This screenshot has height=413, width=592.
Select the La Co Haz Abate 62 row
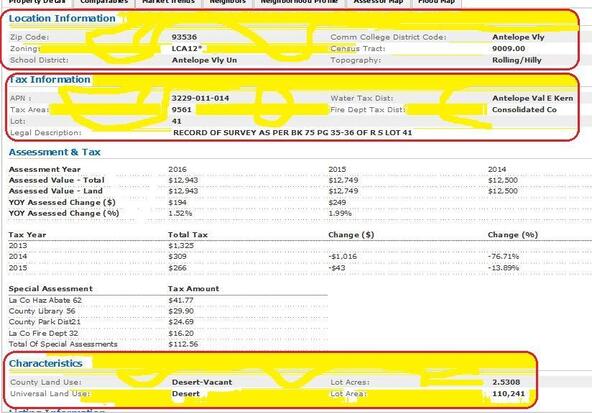pos(168,301)
